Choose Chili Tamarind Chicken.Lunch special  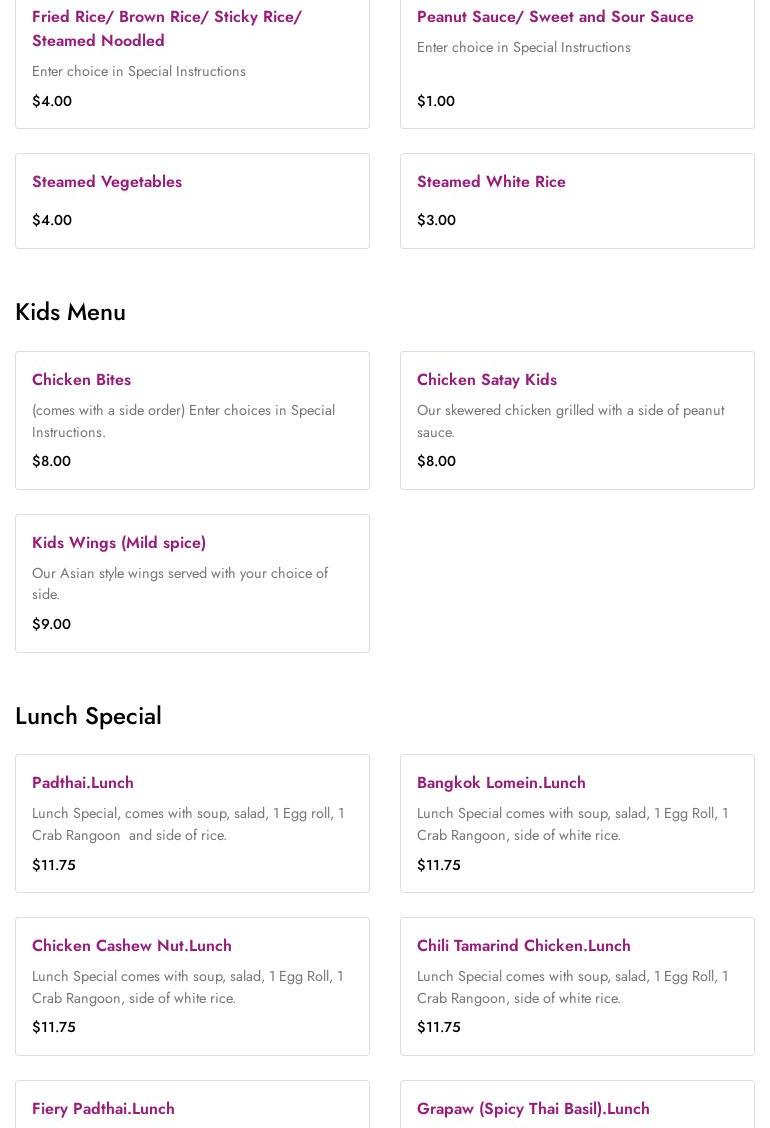pyautogui.click(x=523, y=946)
